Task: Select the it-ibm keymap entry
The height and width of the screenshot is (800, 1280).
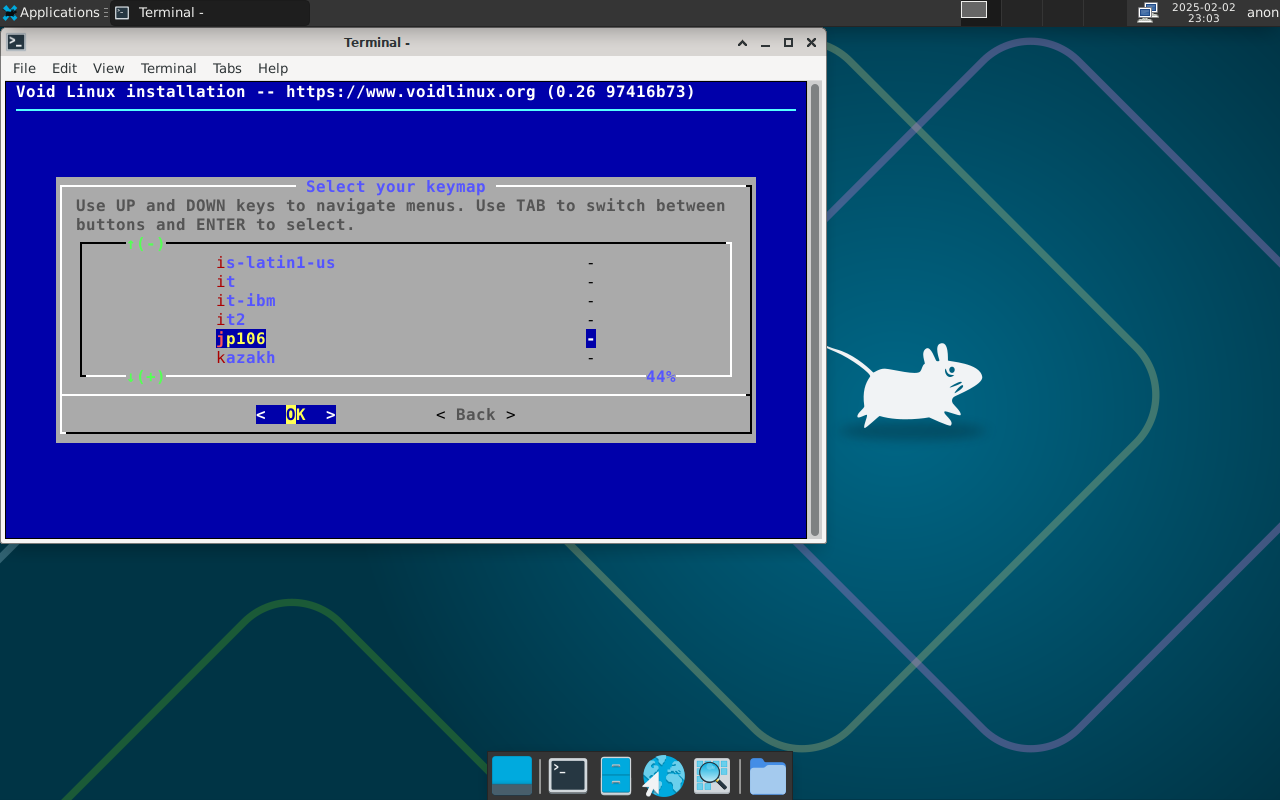Action: coord(246,301)
